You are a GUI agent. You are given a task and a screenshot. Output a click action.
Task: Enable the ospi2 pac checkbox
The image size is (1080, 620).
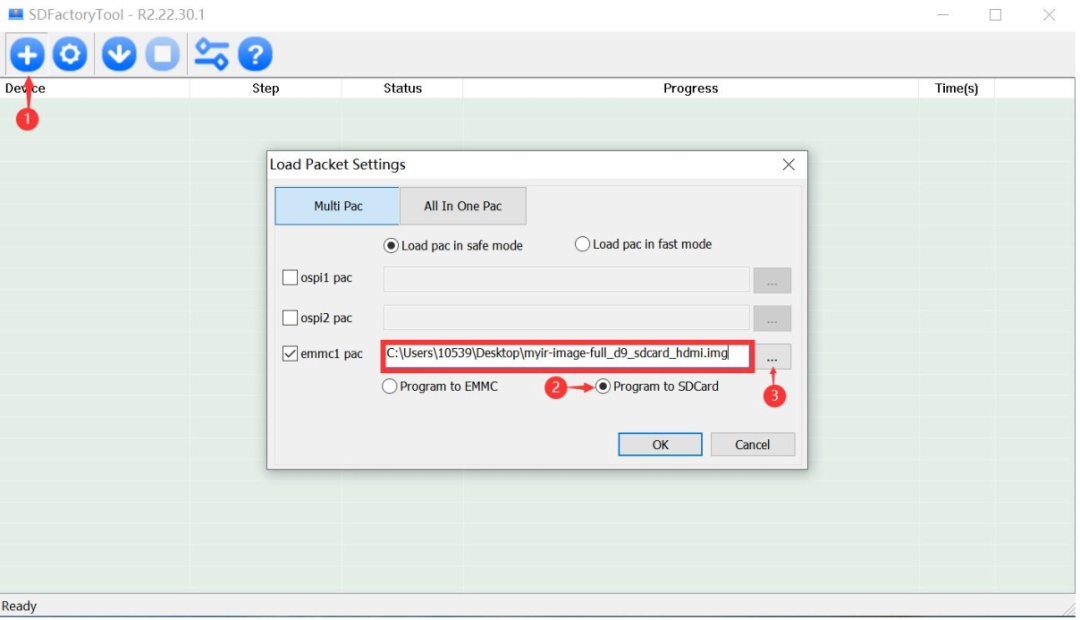(x=290, y=318)
